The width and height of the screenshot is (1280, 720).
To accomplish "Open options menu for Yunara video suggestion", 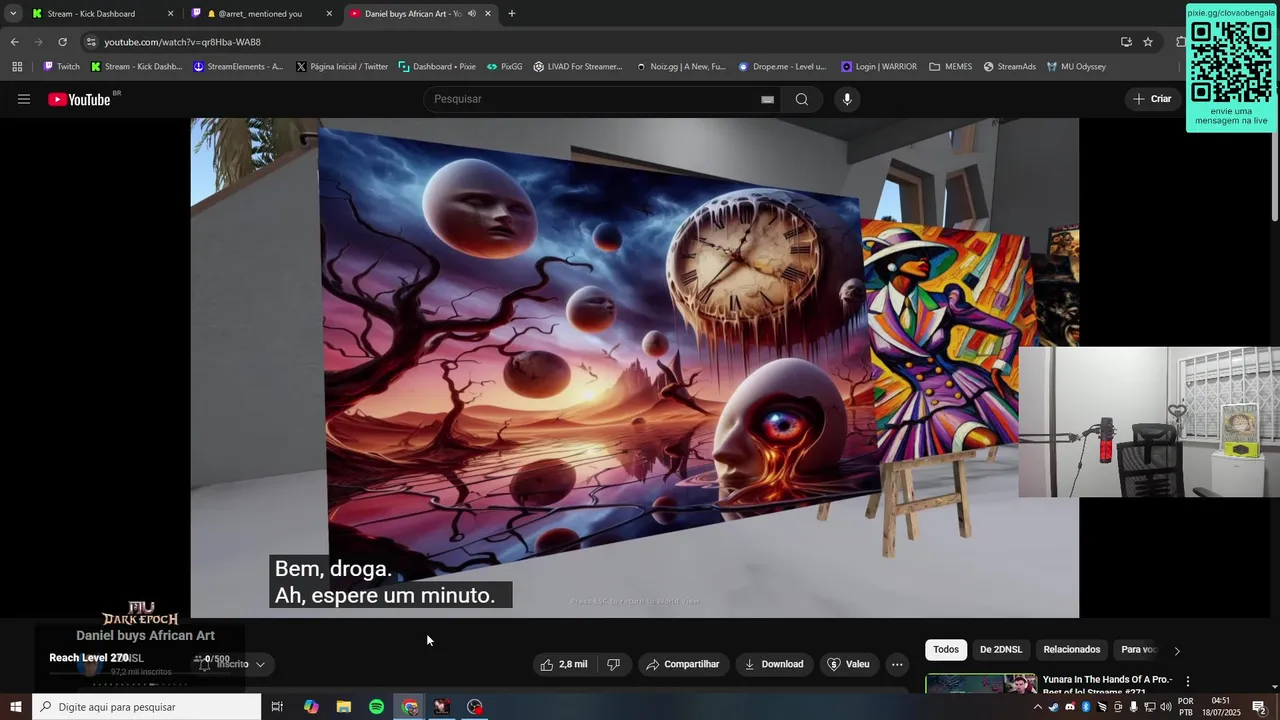I will coord(1188,681).
